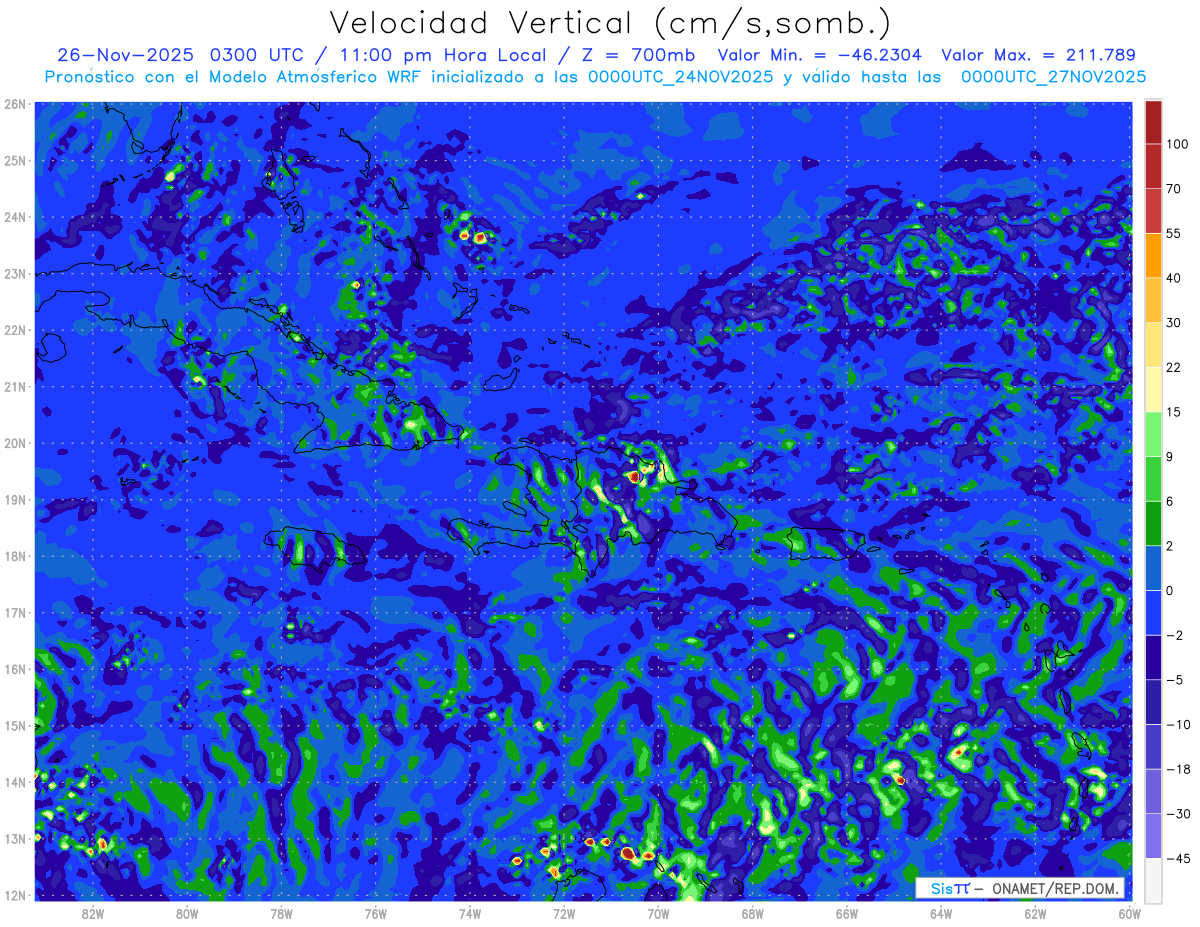This screenshot has height=927, width=1200.
Task: Click the '20N' latitude label
Action: [x=15, y=443]
